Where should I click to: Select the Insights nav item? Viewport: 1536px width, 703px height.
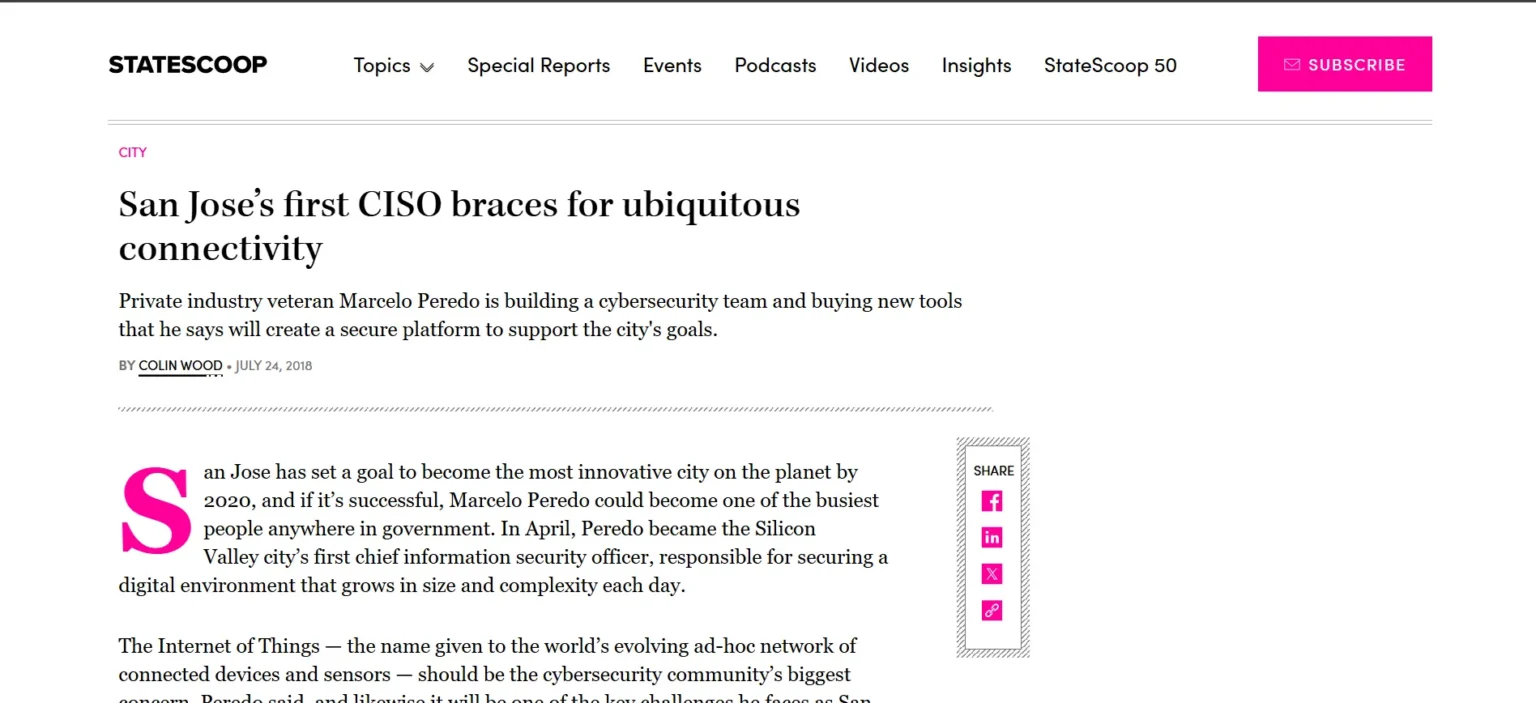[976, 66]
